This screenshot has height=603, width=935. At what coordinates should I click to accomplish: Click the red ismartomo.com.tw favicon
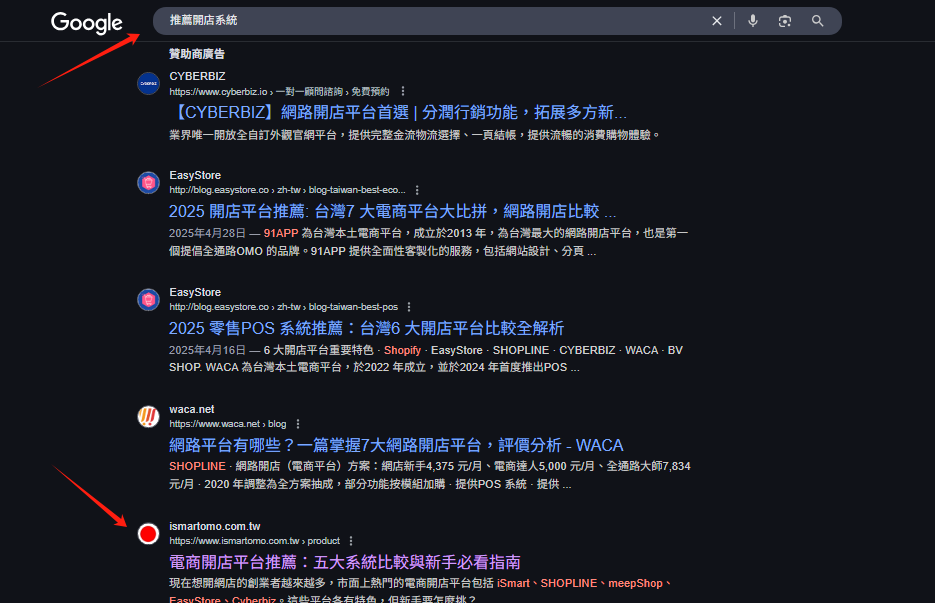coord(148,533)
